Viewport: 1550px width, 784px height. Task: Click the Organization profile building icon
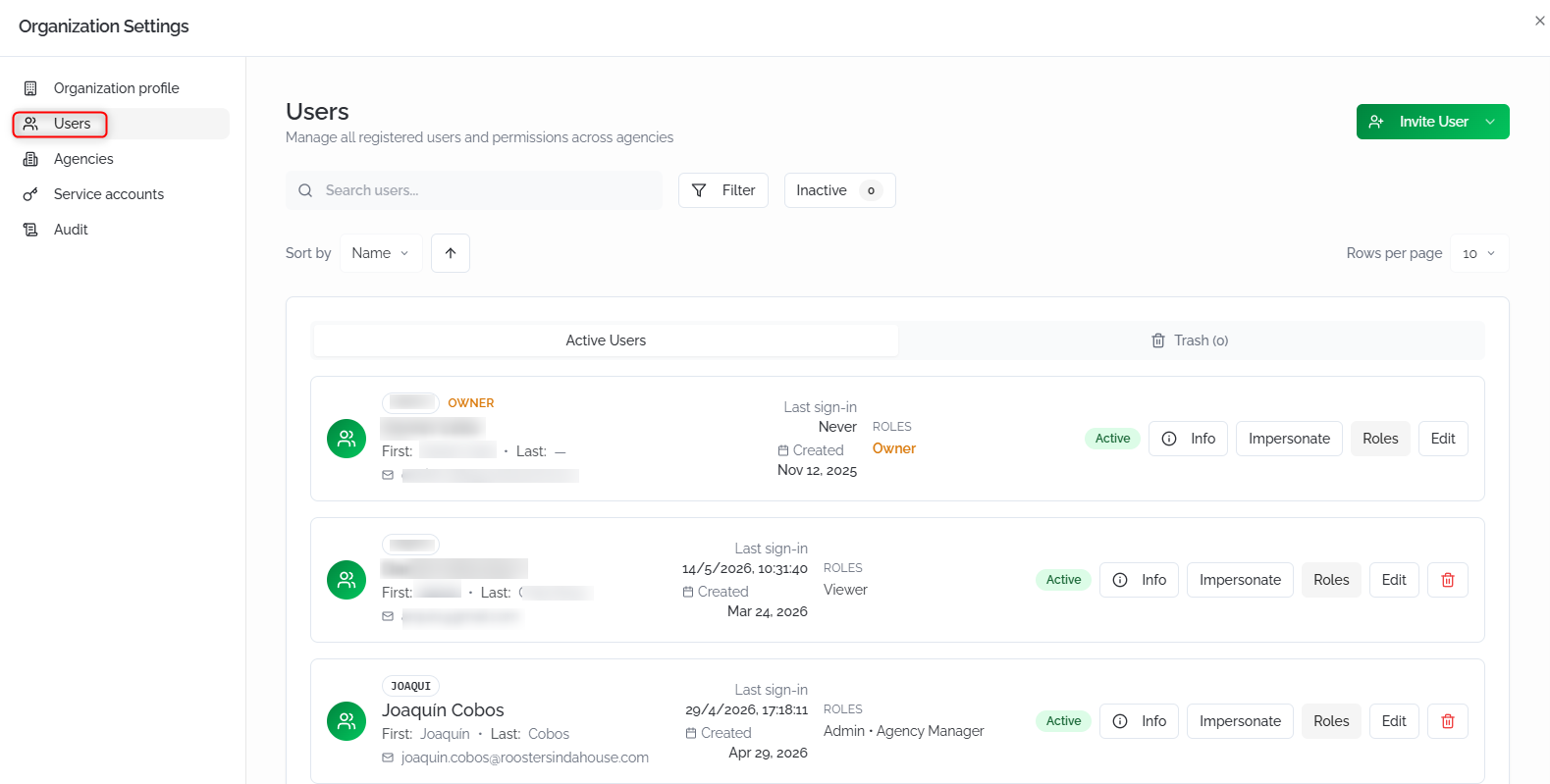pyautogui.click(x=30, y=88)
